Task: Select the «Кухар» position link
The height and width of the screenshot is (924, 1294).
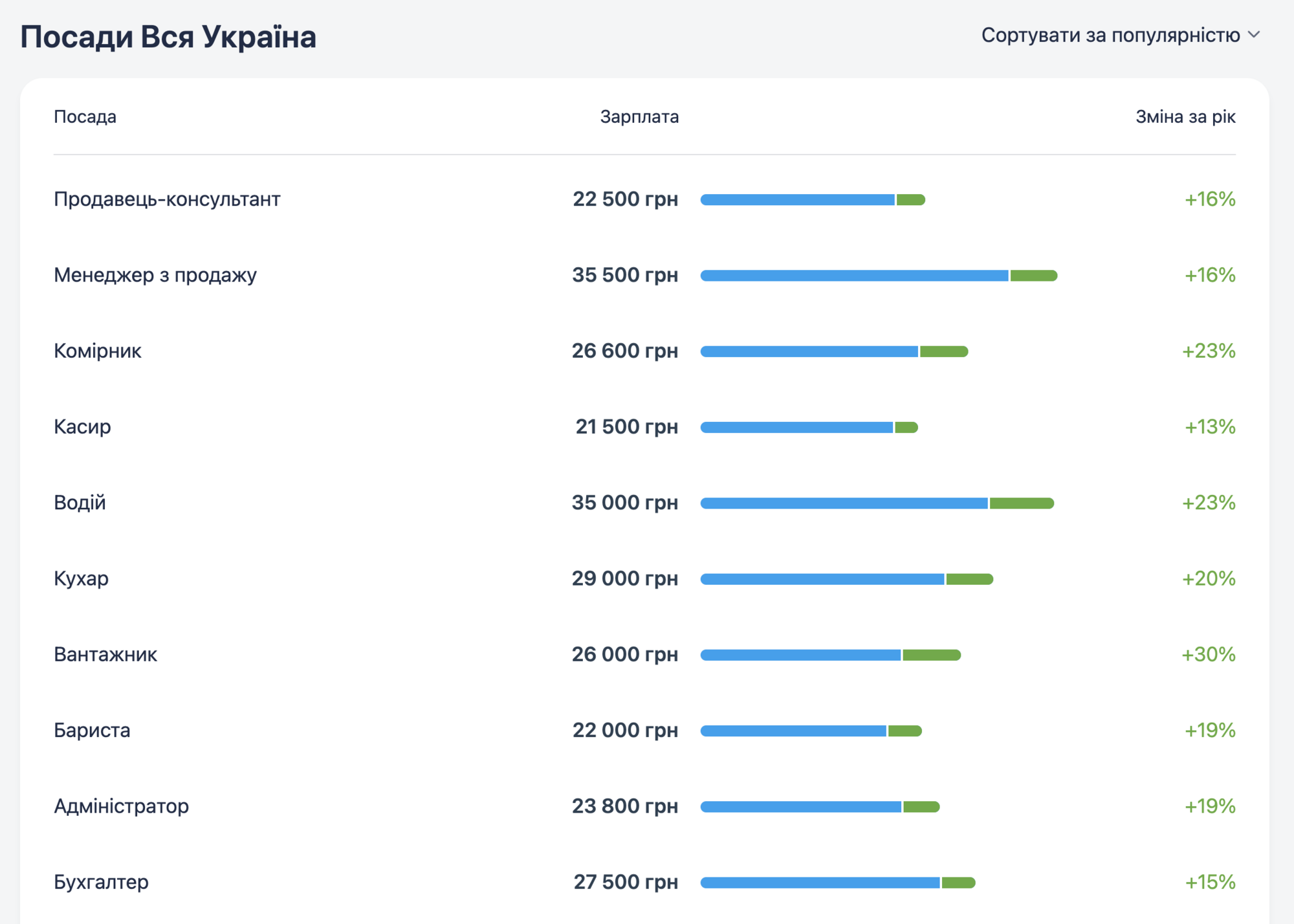Action: coord(80,578)
